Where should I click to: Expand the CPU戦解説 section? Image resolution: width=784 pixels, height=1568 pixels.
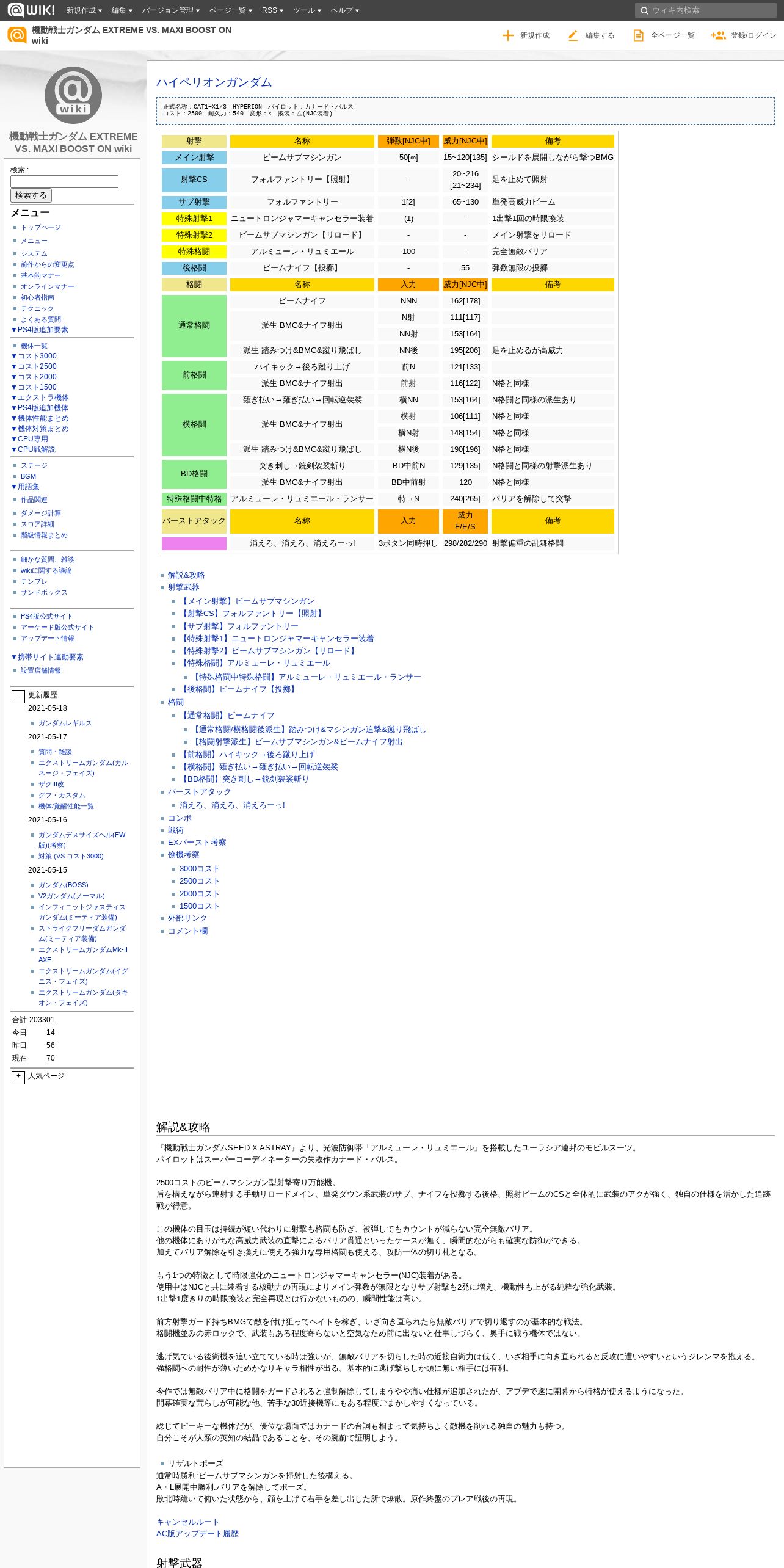click(x=34, y=449)
